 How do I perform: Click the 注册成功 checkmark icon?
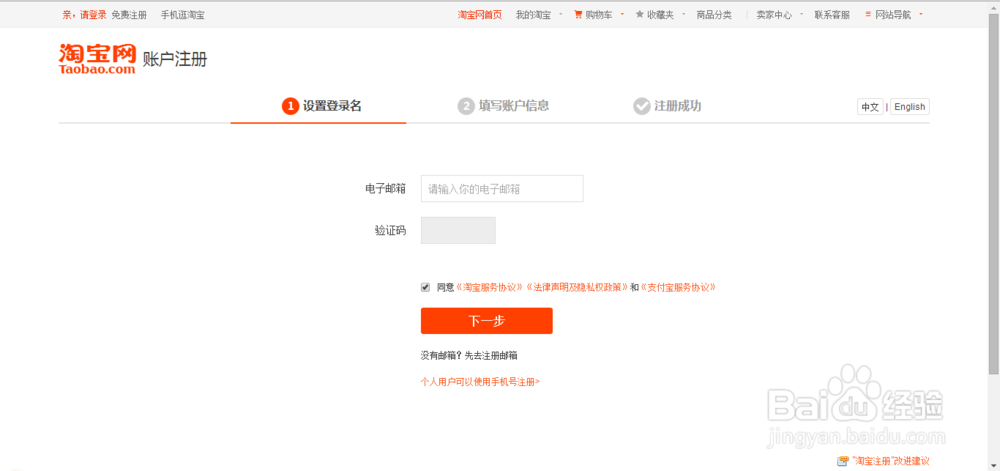tap(642, 106)
